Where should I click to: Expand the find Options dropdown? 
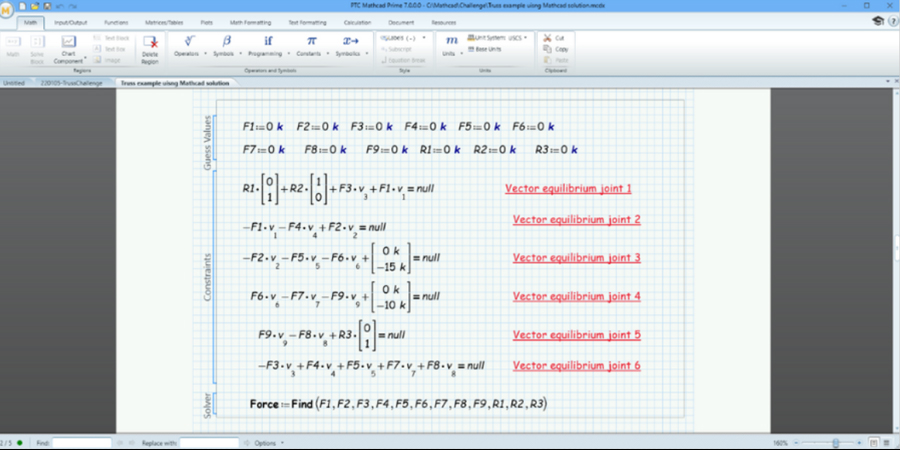point(267,442)
